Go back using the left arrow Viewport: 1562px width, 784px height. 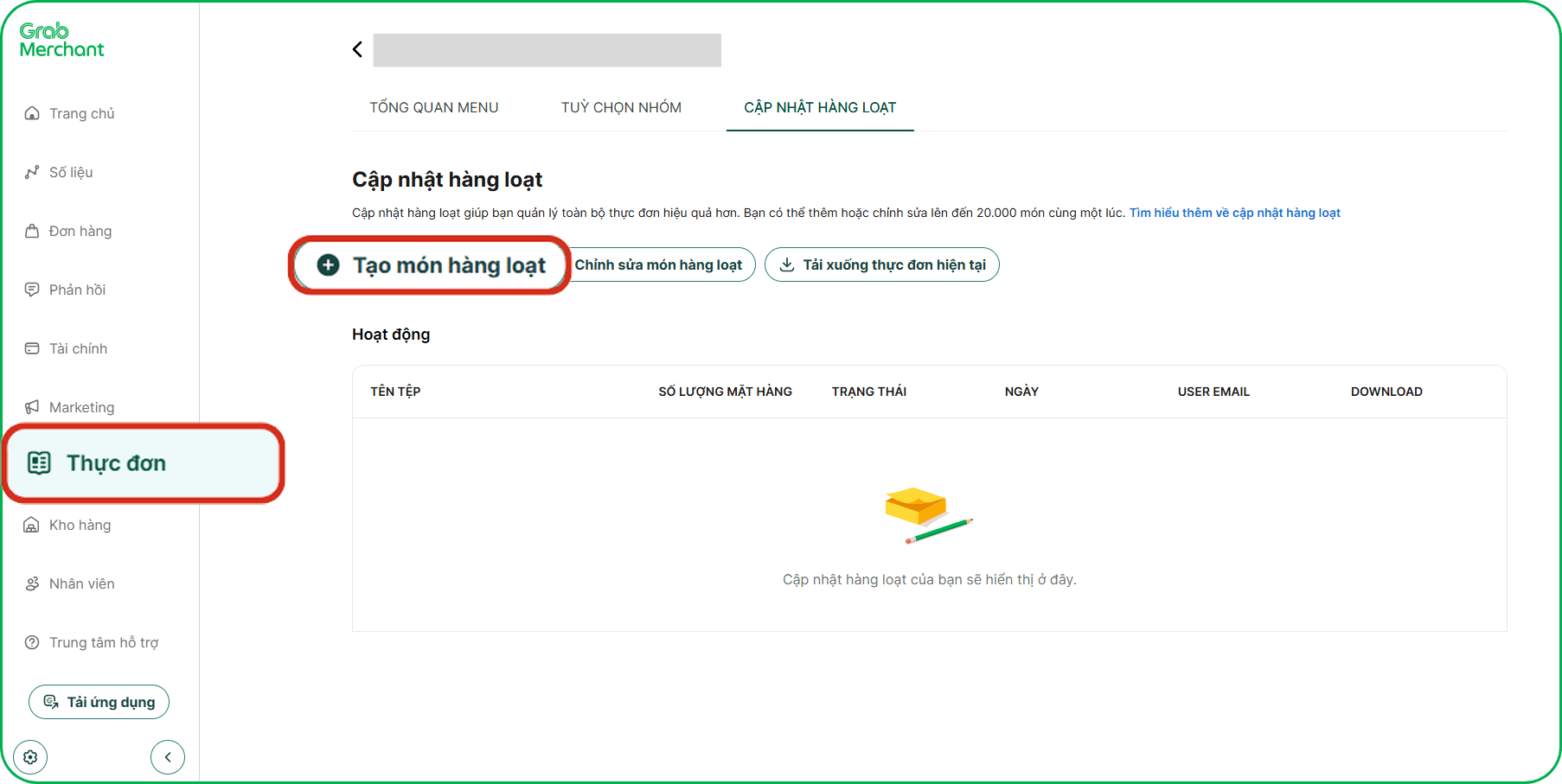coord(357,49)
